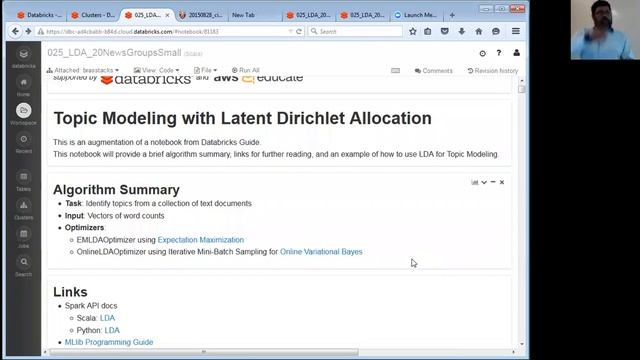640x360 pixels.
Task: Open Jobs in the sidebar
Action: (x=24, y=238)
